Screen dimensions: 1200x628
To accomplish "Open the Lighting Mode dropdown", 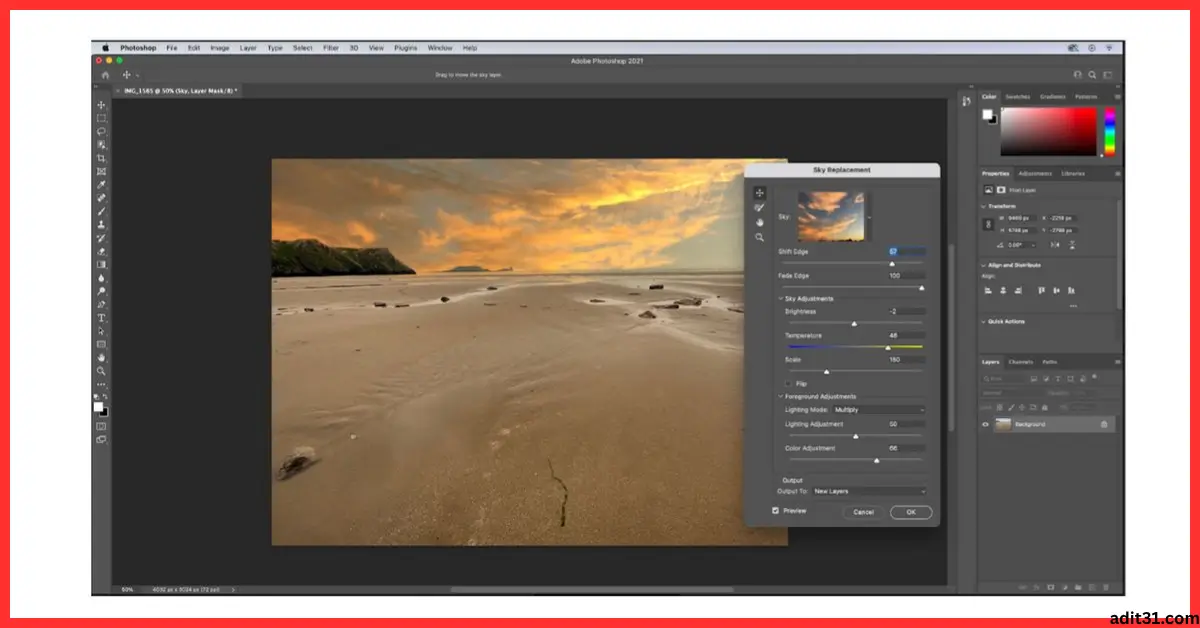I will tap(878, 408).
